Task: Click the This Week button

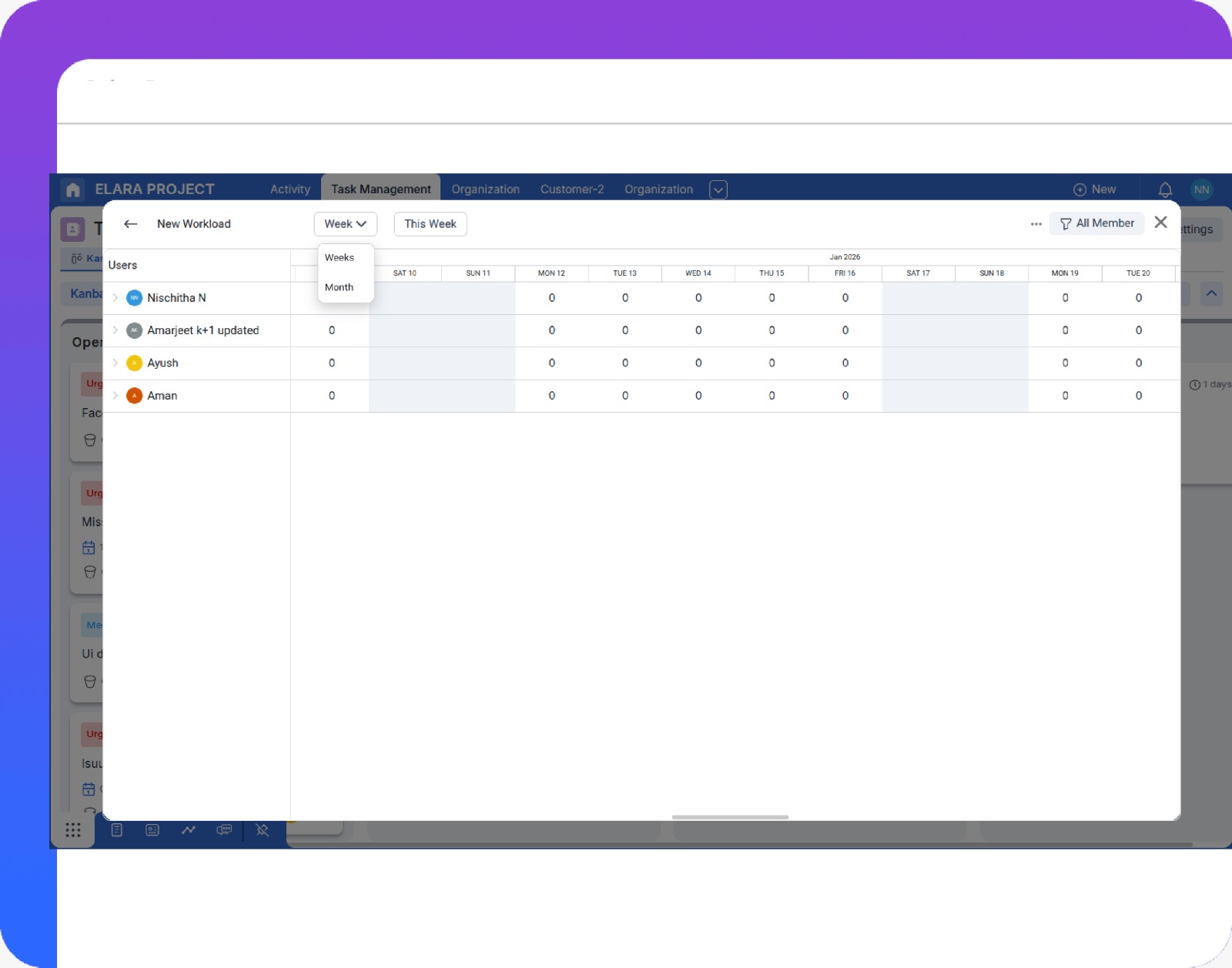Action: coord(430,224)
